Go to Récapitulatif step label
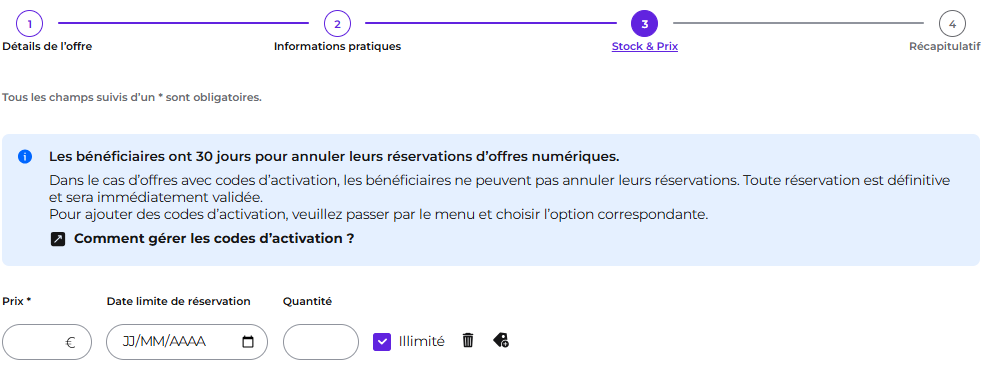 click(944, 47)
